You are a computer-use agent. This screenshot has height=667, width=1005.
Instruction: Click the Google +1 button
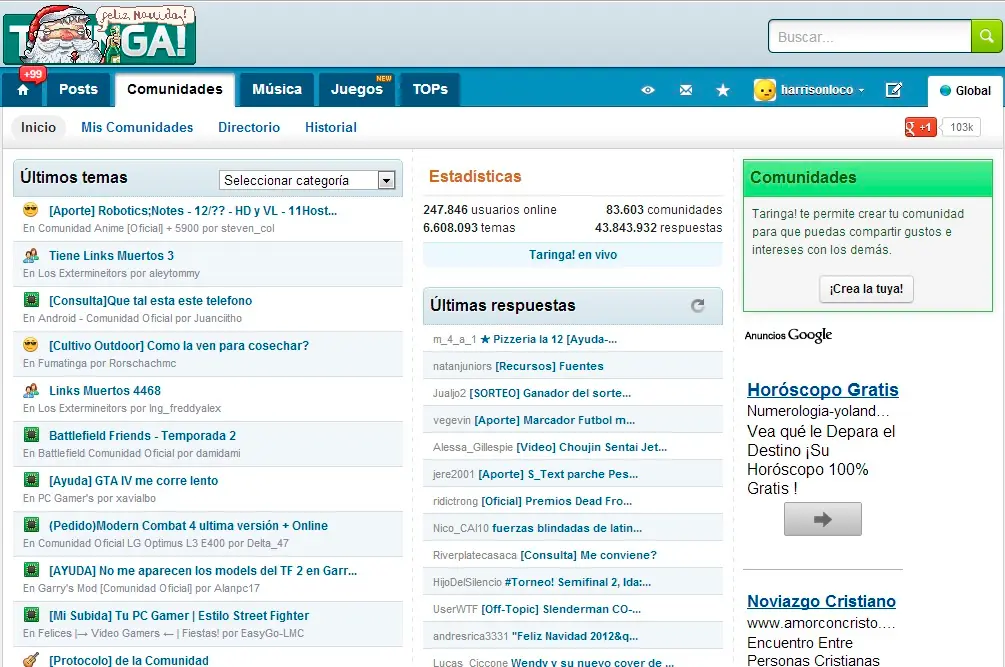coord(920,128)
